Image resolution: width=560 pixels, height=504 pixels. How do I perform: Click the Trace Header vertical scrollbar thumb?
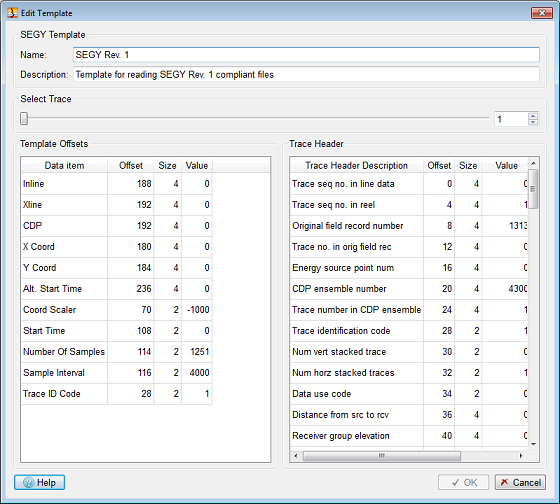(533, 189)
